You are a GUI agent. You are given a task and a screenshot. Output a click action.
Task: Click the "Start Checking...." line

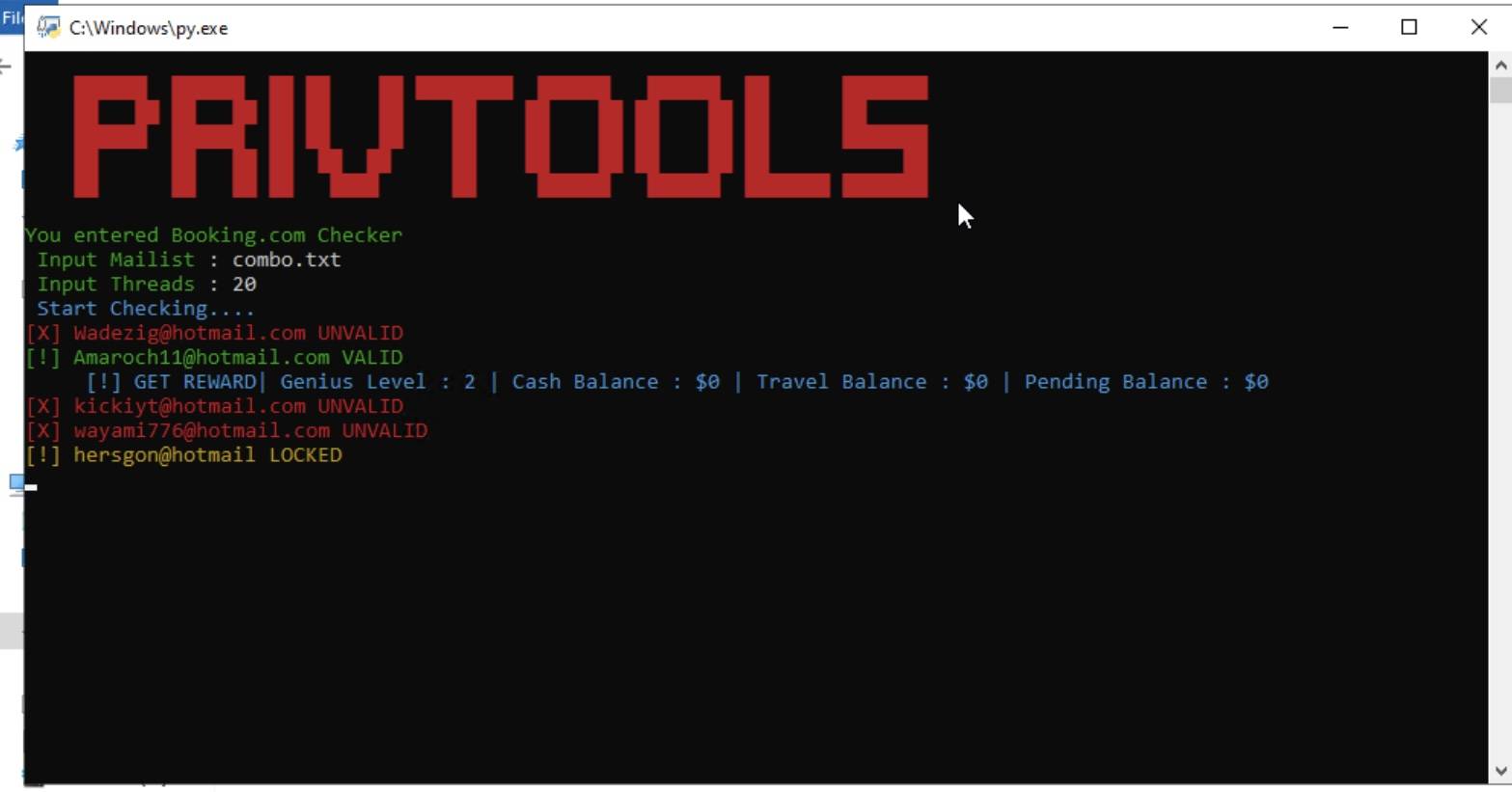coord(146,309)
